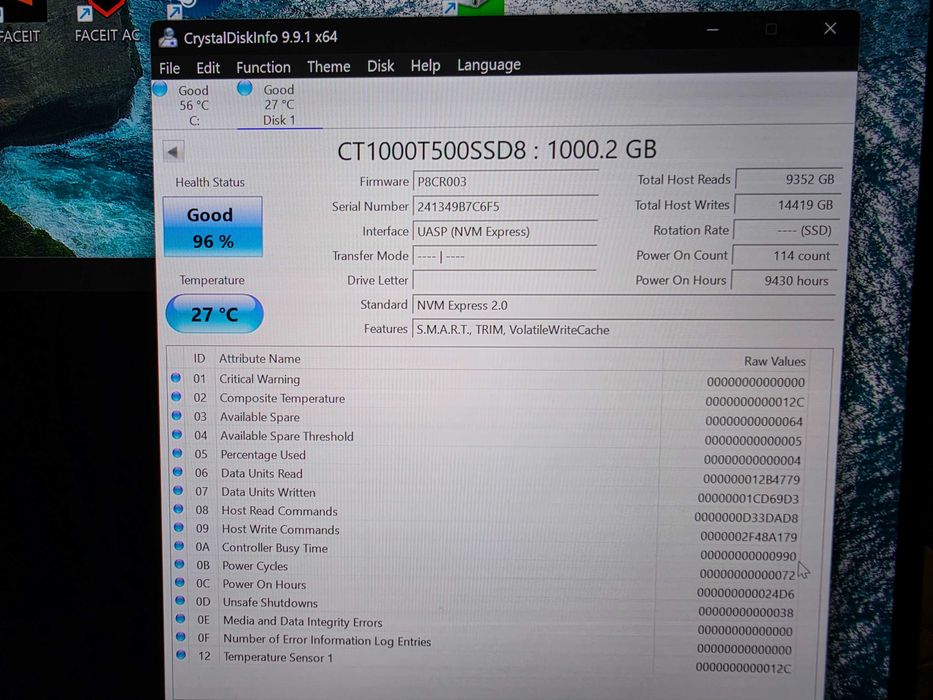933x700 pixels.
Task: Select the Critical Warning attribute row
Action: [x=488, y=380]
